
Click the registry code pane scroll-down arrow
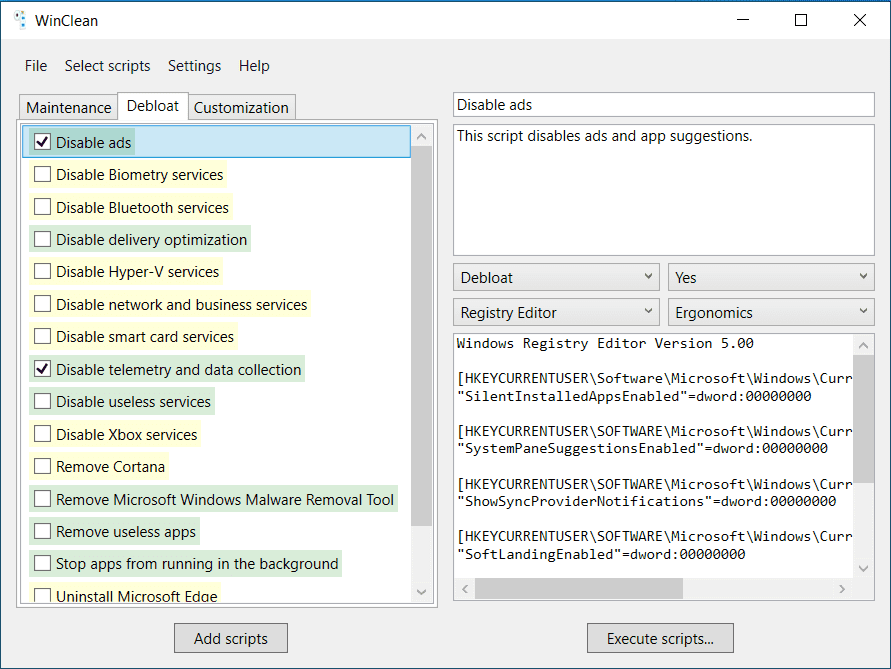tap(864, 568)
